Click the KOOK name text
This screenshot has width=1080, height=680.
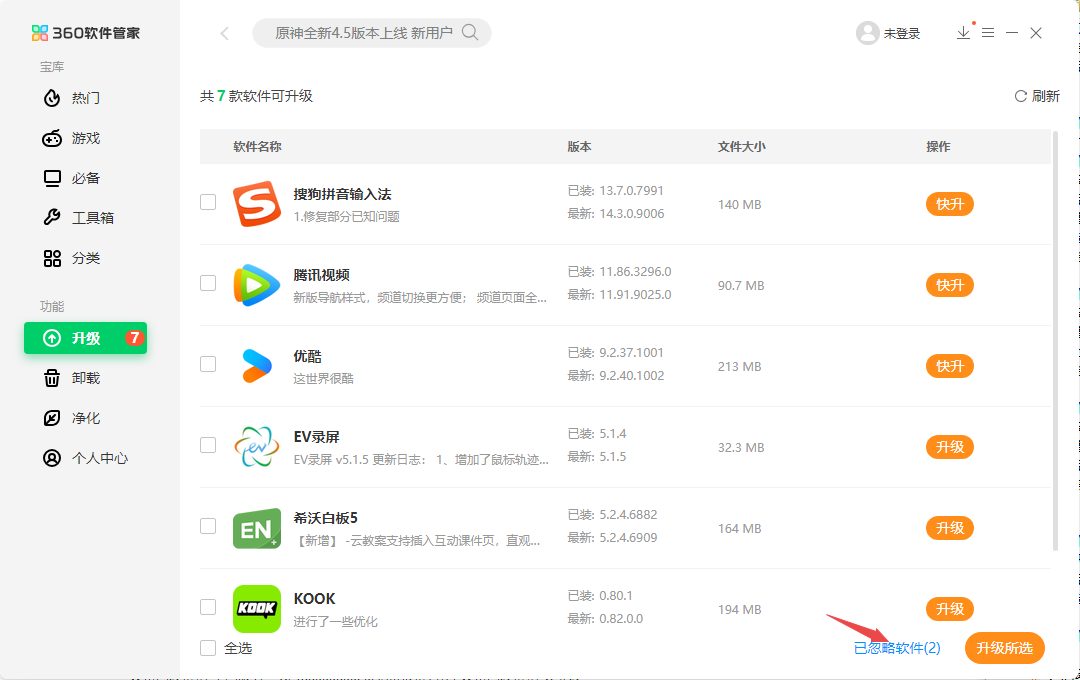click(x=314, y=599)
